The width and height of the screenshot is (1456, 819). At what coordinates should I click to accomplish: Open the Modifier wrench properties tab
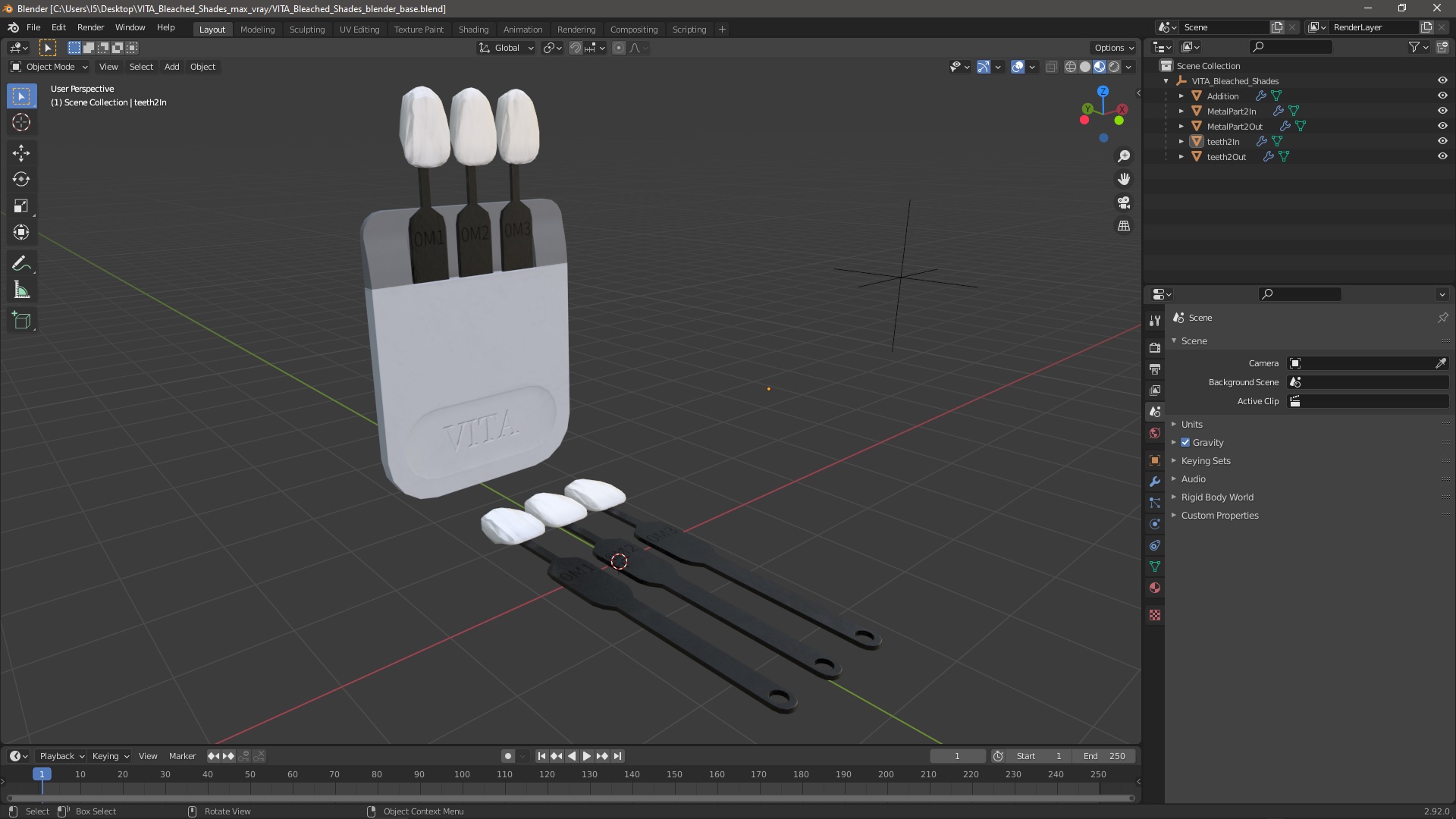pyautogui.click(x=1155, y=482)
